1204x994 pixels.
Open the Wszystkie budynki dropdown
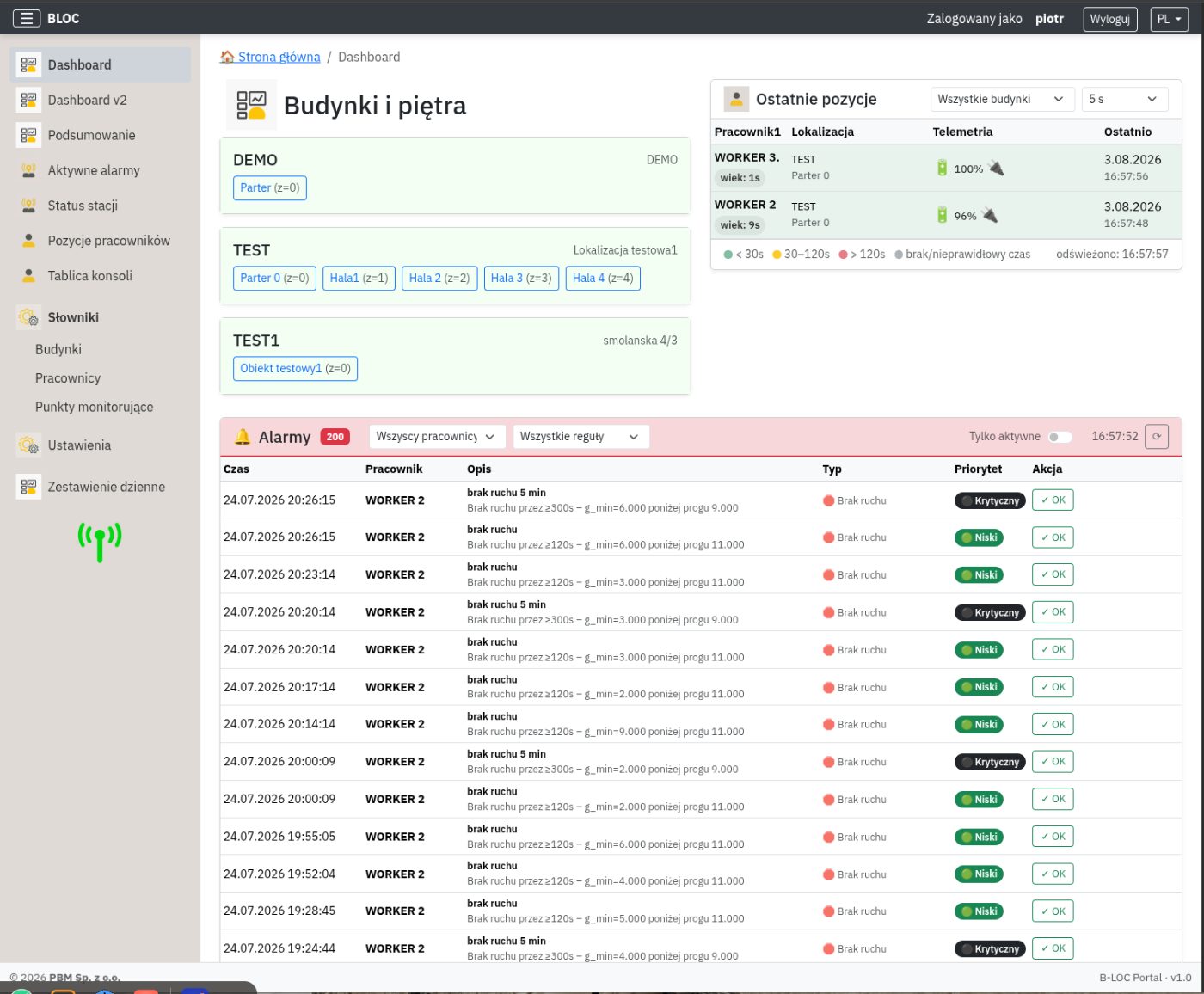pyautogui.click(x=1002, y=99)
